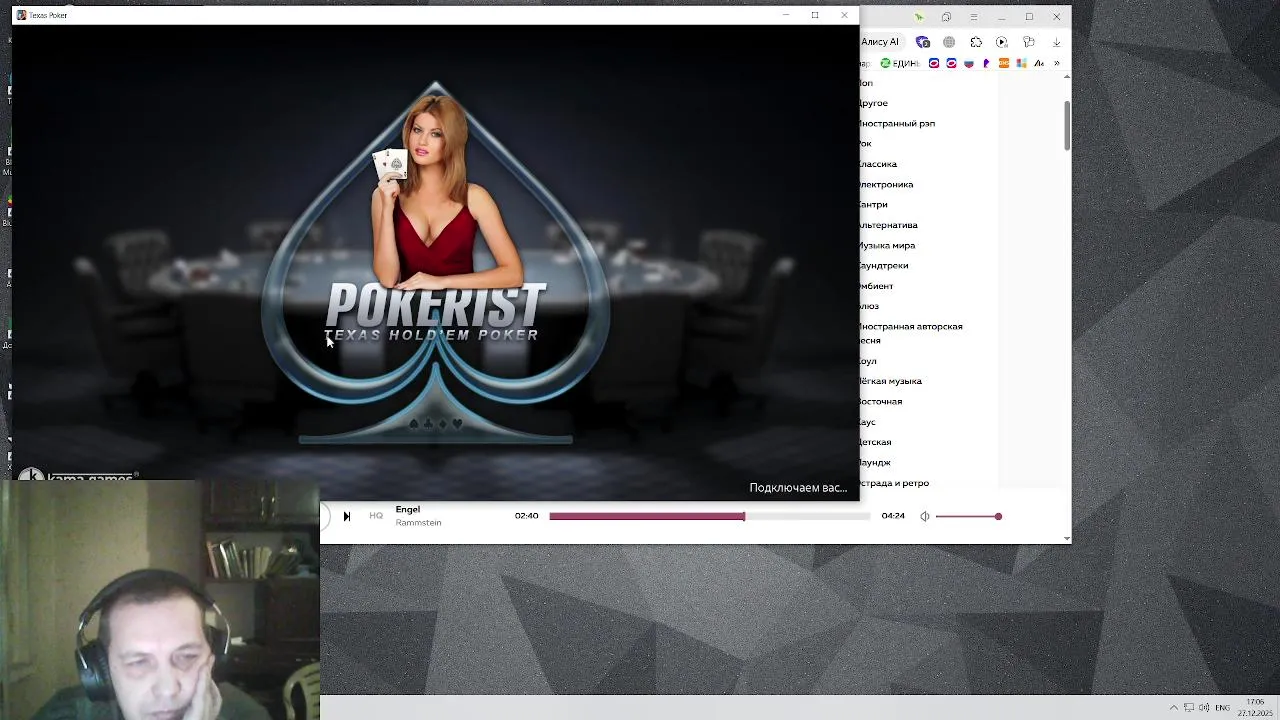Select the Иностранная авторская песня genre

click(911, 333)
